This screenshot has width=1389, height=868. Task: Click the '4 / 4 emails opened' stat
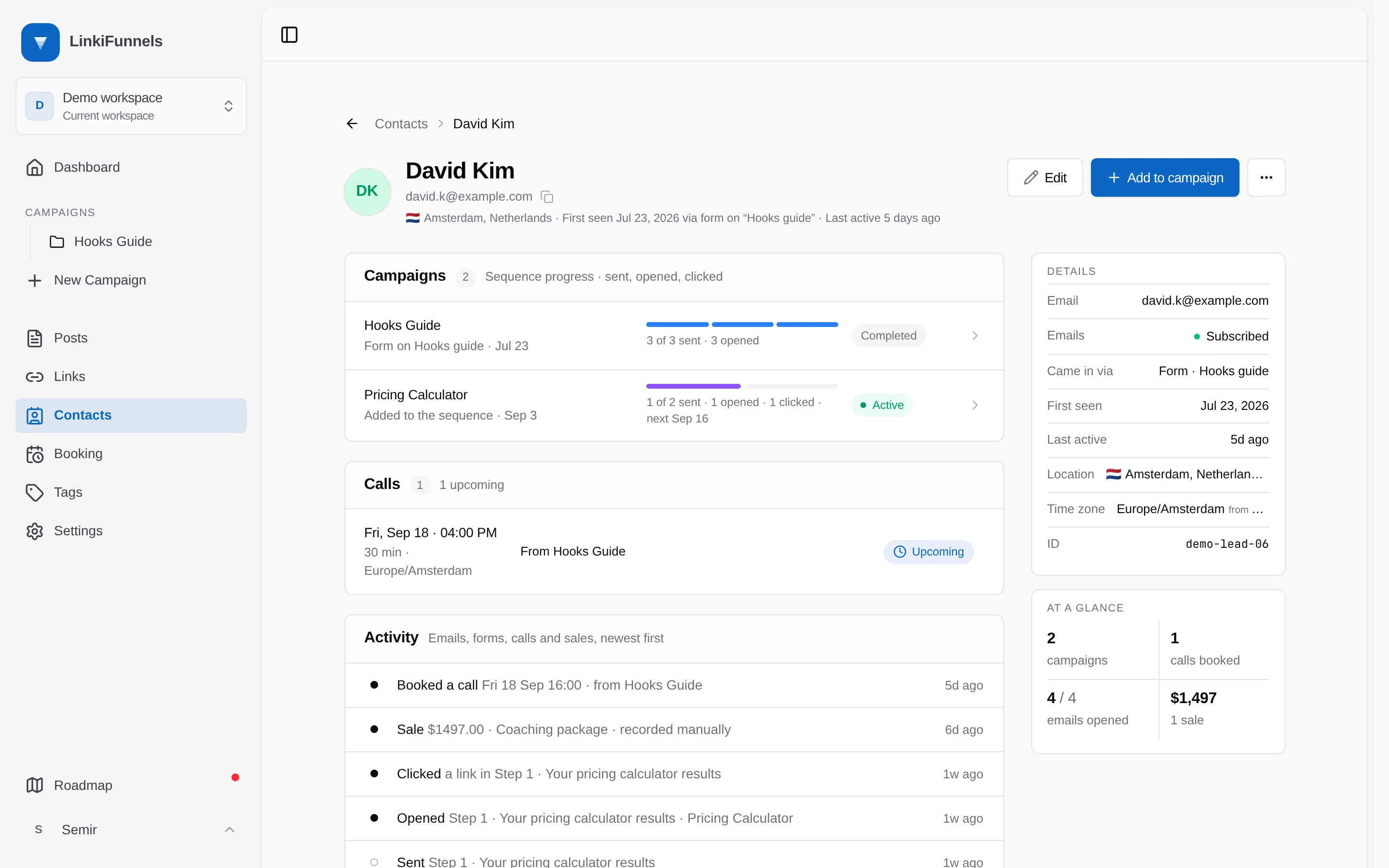click(x=1088, y=708)
